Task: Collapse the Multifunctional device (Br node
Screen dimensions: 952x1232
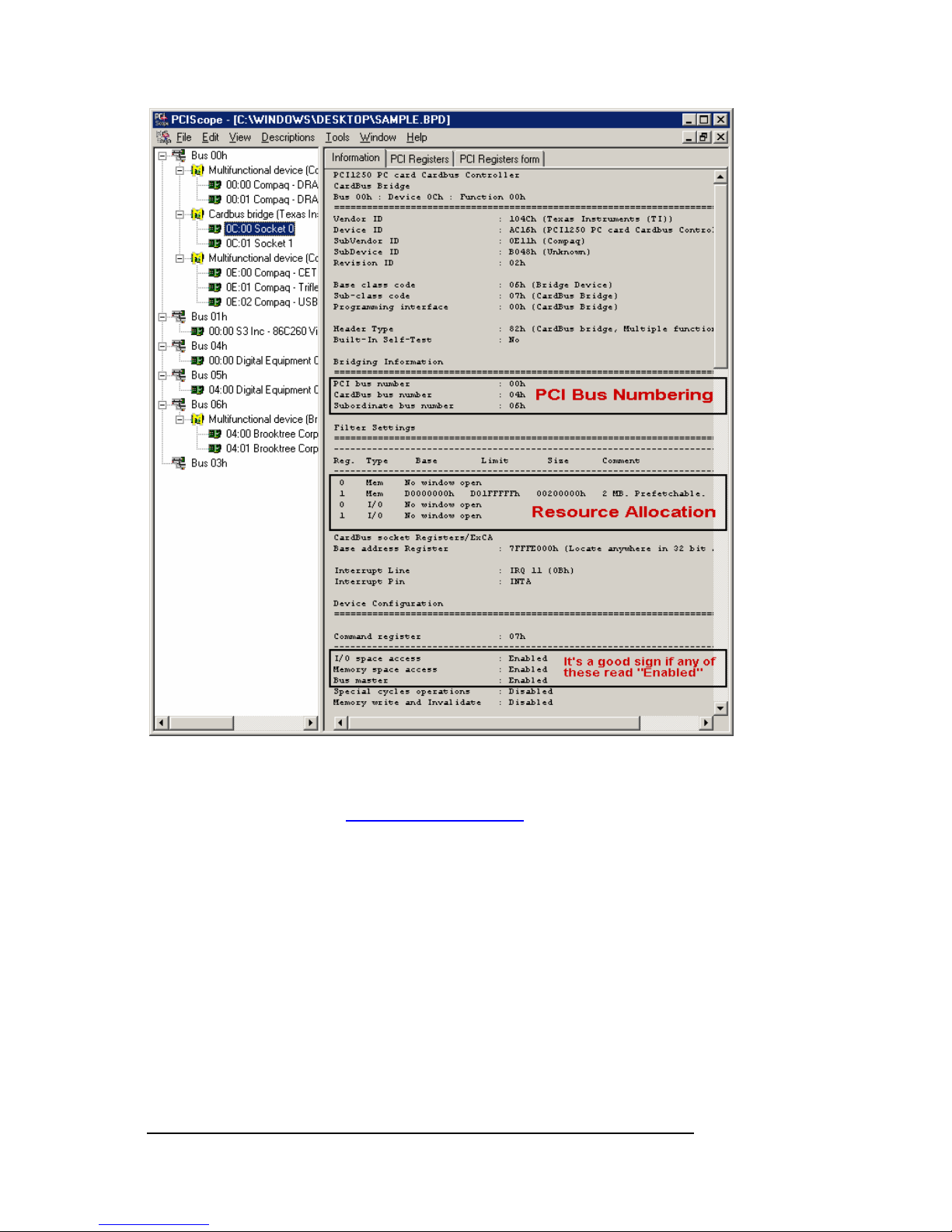Action: (180, 420)
